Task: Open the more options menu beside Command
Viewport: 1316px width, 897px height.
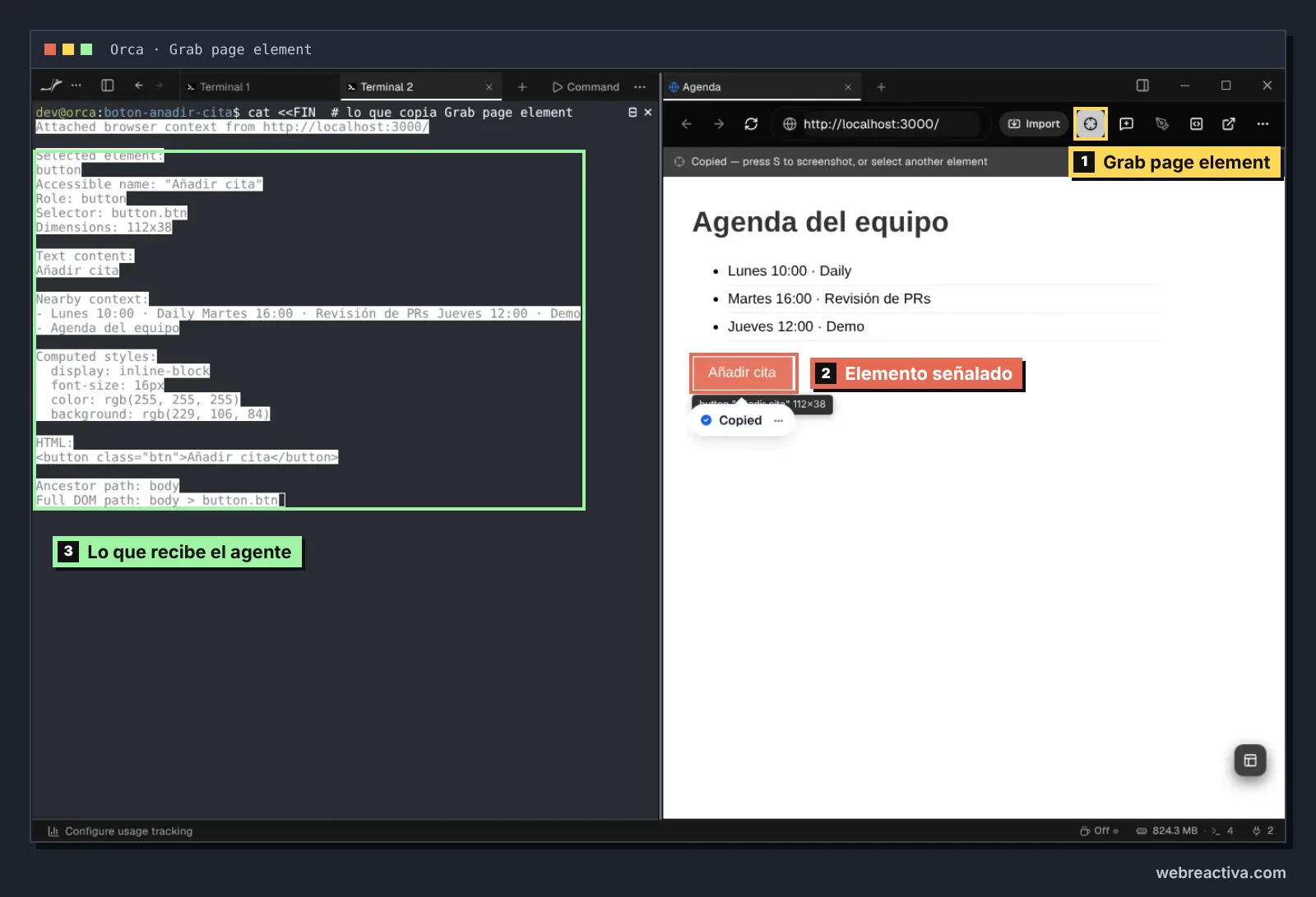Action: pyautogui.click(x=640, y=87)
